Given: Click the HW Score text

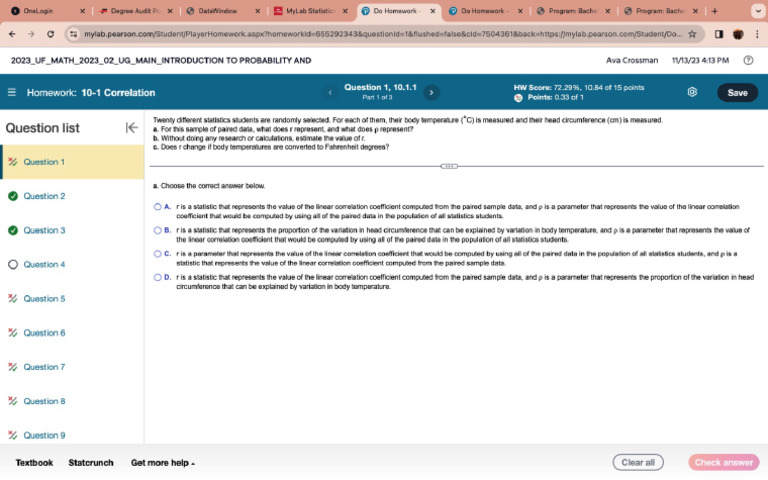Looking at the screenshot, I should tap(579, 87).
